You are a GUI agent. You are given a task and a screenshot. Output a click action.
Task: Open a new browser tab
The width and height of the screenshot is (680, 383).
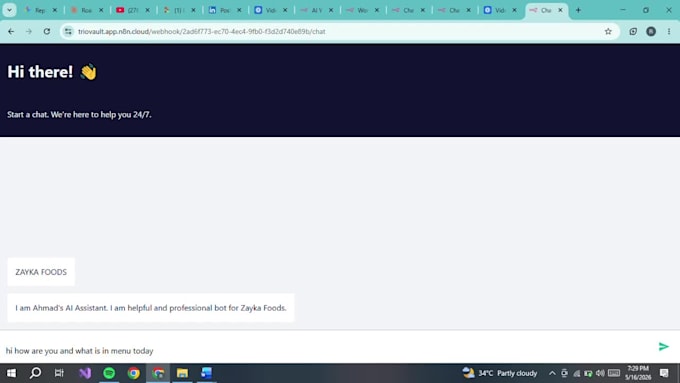pos(578,10)
